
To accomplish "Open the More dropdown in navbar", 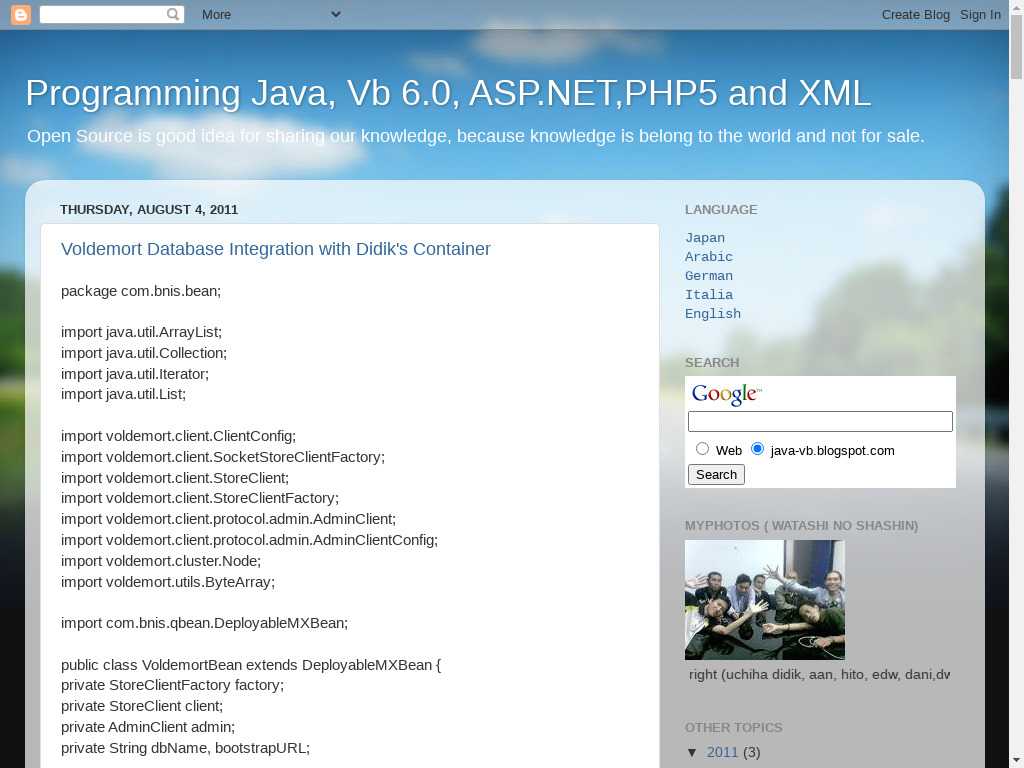I will 270,14.
